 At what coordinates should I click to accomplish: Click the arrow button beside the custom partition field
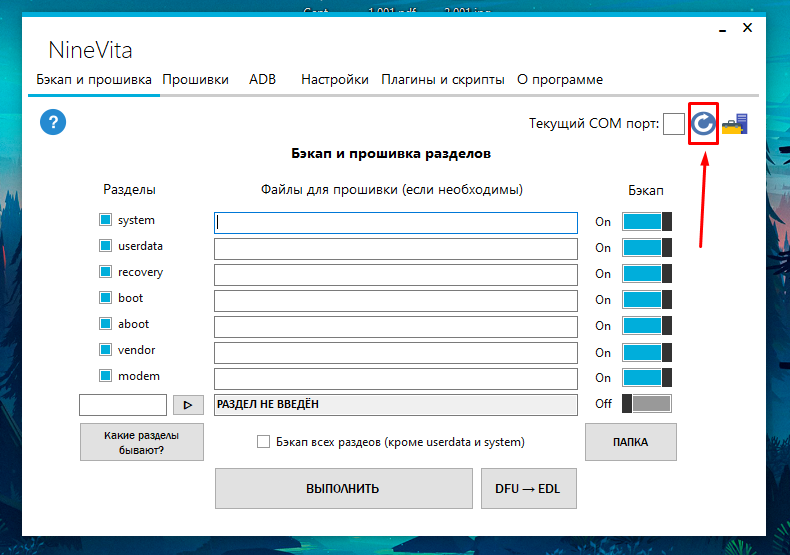point(188,405)
